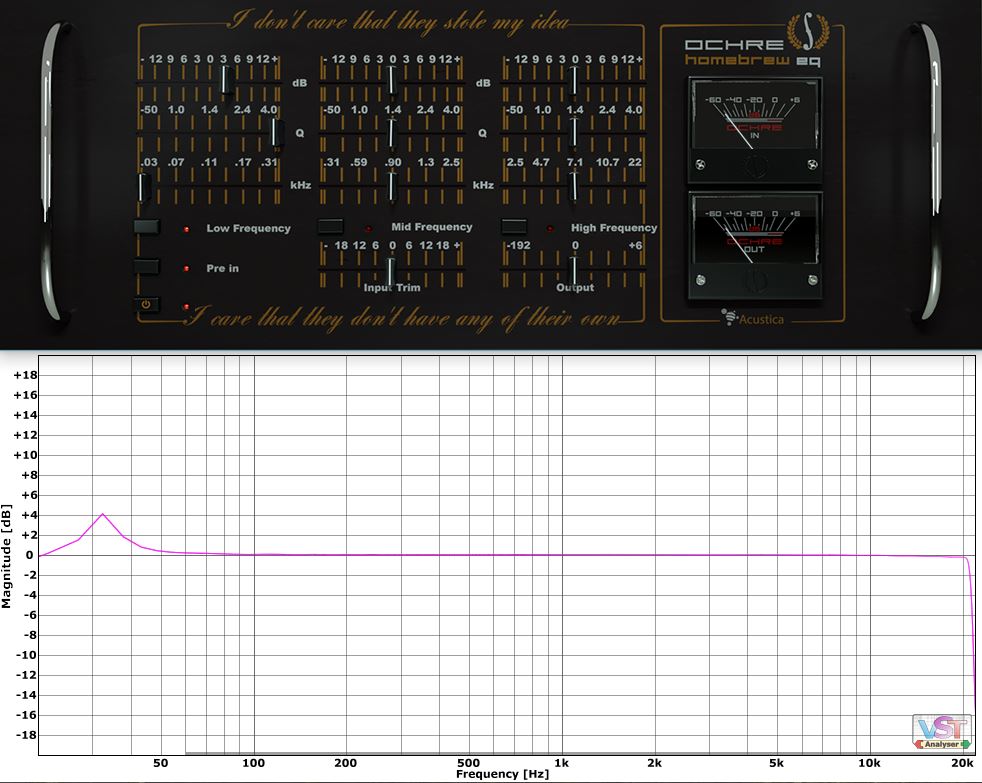Click the peak of the magenta response curve
This screenshot has height=783, width=982.
103,514
